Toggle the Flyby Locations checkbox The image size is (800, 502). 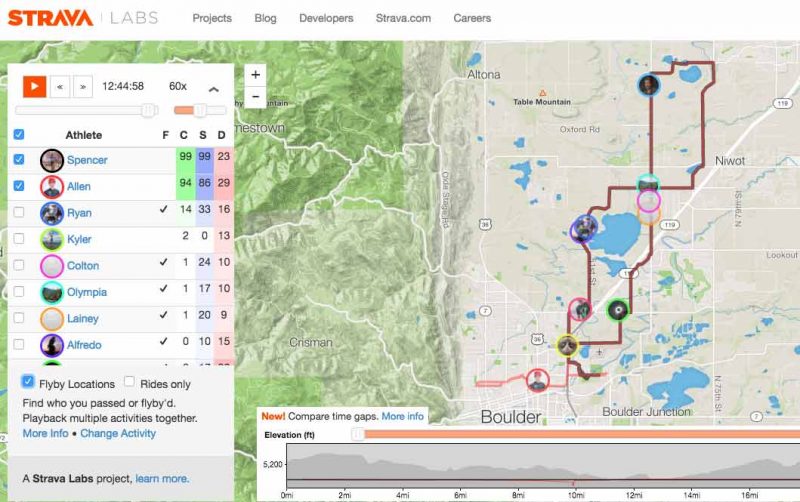coord(28,383)
